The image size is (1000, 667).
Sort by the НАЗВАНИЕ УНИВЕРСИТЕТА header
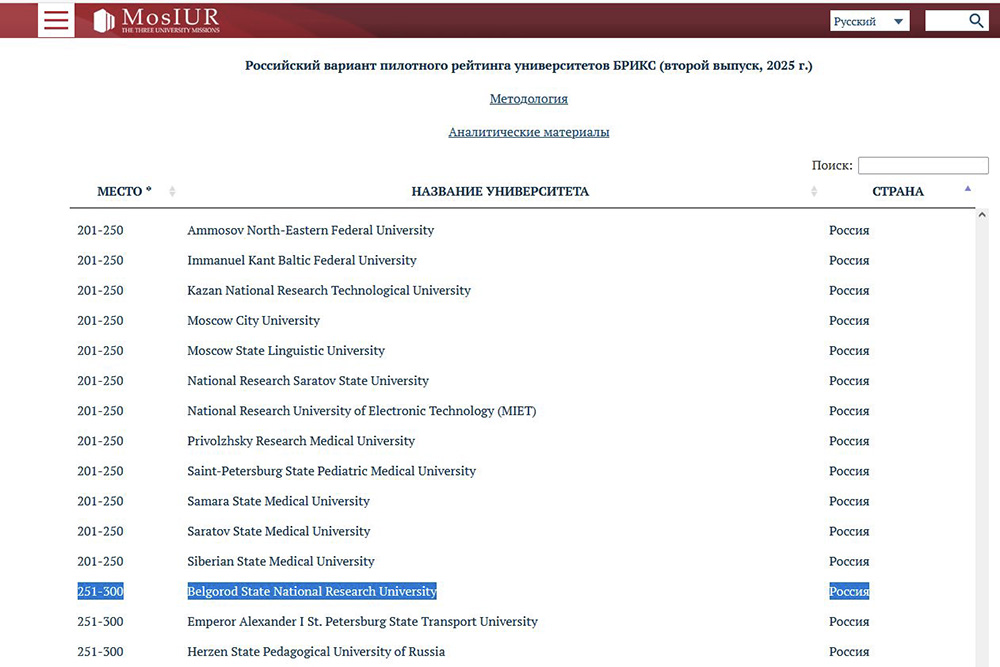click(500, 191)
